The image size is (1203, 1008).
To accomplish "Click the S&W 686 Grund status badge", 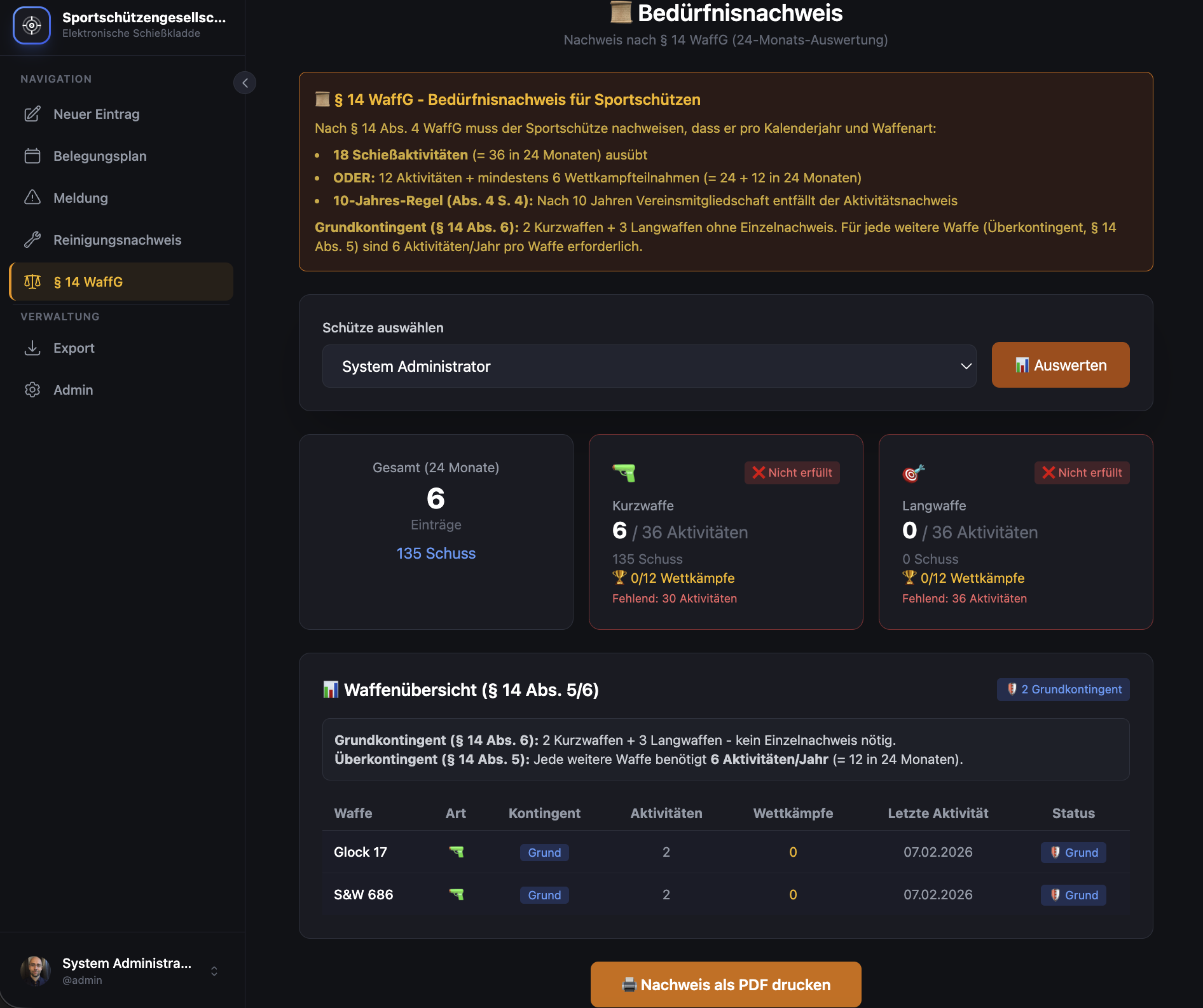I will (x=1073, y=895).
